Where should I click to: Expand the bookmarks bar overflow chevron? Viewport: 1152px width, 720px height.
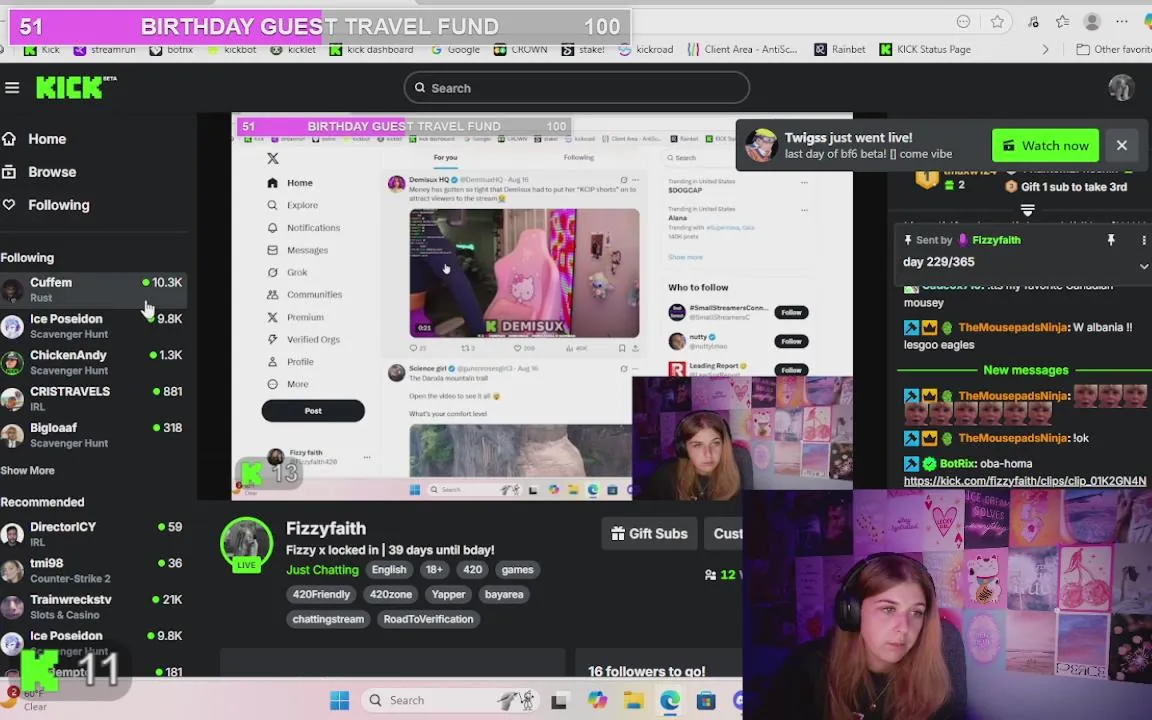1045,49
